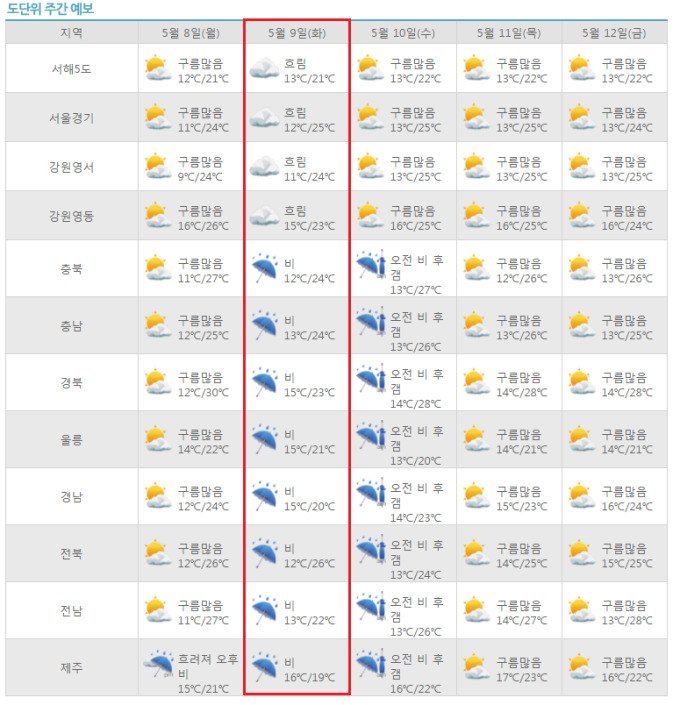680x705 pixels.
Task: Select the 제주 region row label
Action: click(72, 668)
